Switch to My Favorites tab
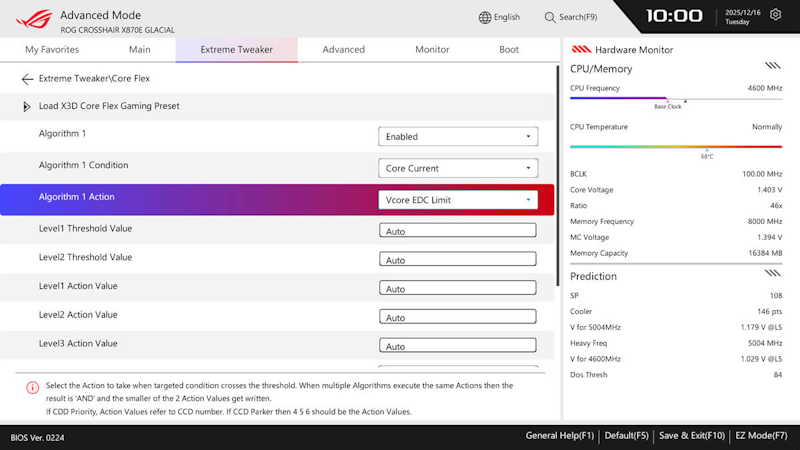This screenshot has width=800, height=450. click(52, 49)
